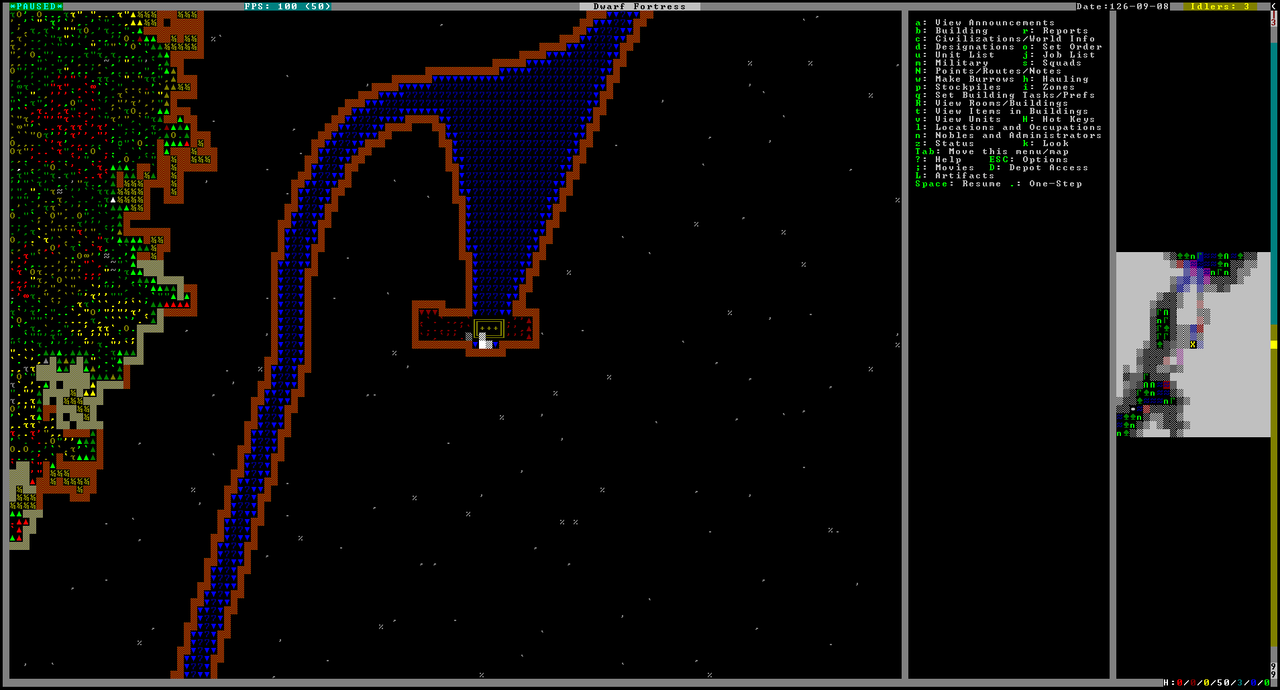The width and height of the screenshot is (1280, 690).
Task: Click the gray minimap overview area
Action: click(x=1193, y=344)
